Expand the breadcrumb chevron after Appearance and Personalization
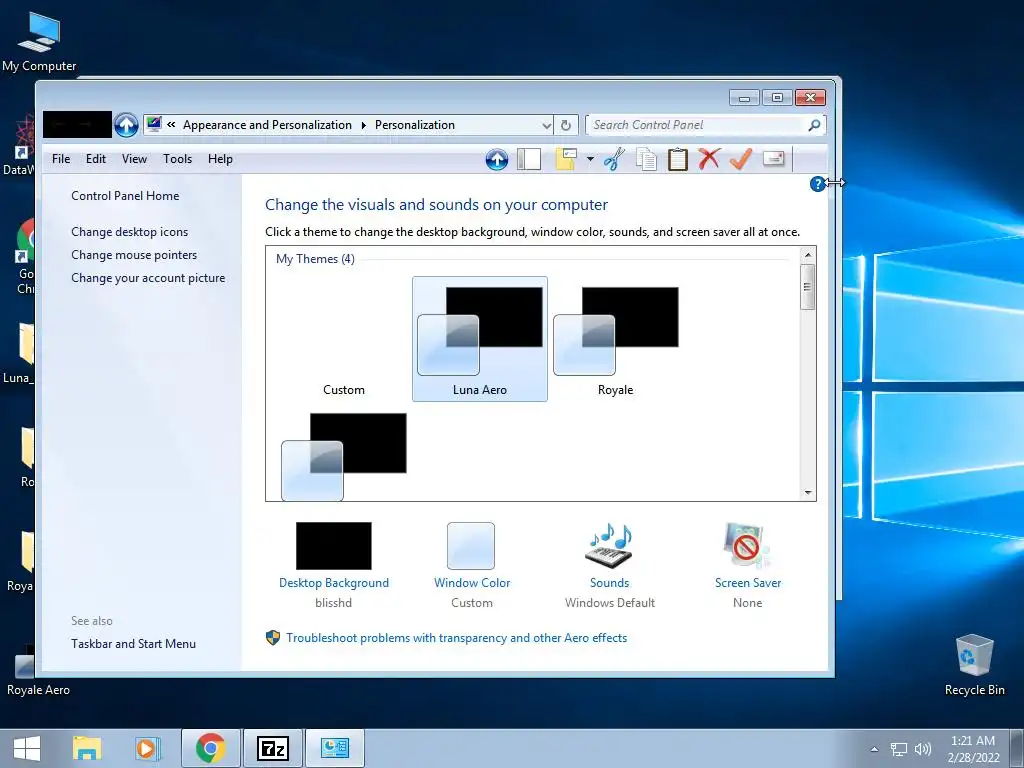 (x=364, y=125)
